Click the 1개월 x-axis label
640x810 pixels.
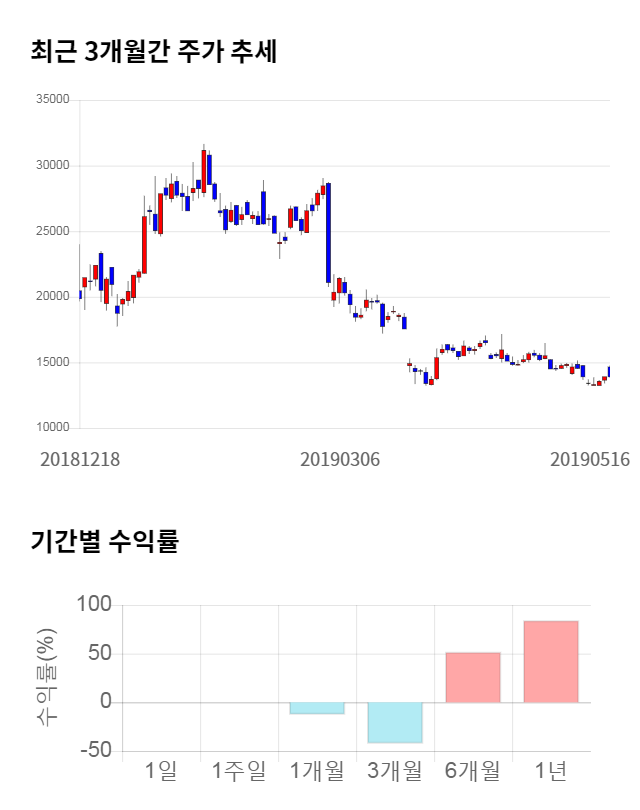[316, 771]
